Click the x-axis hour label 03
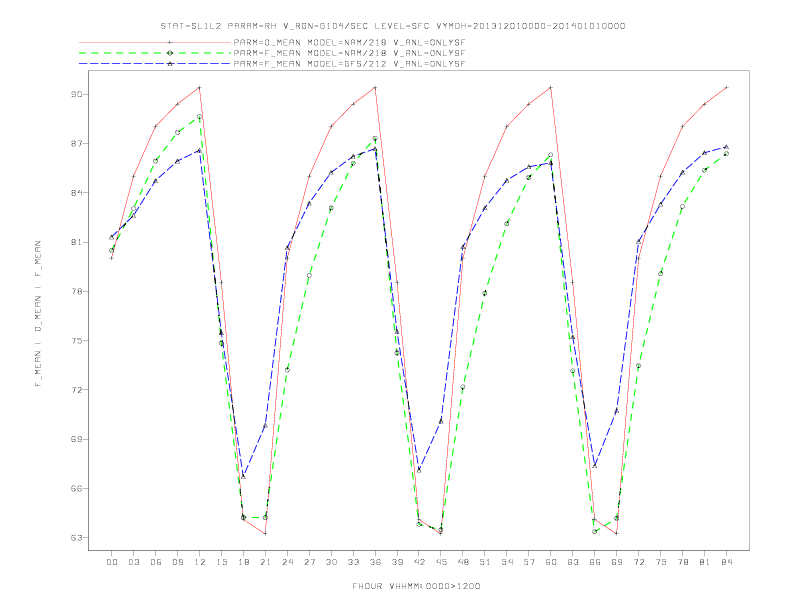The width and height of the screenshot is (792, 612). (134, 562)
